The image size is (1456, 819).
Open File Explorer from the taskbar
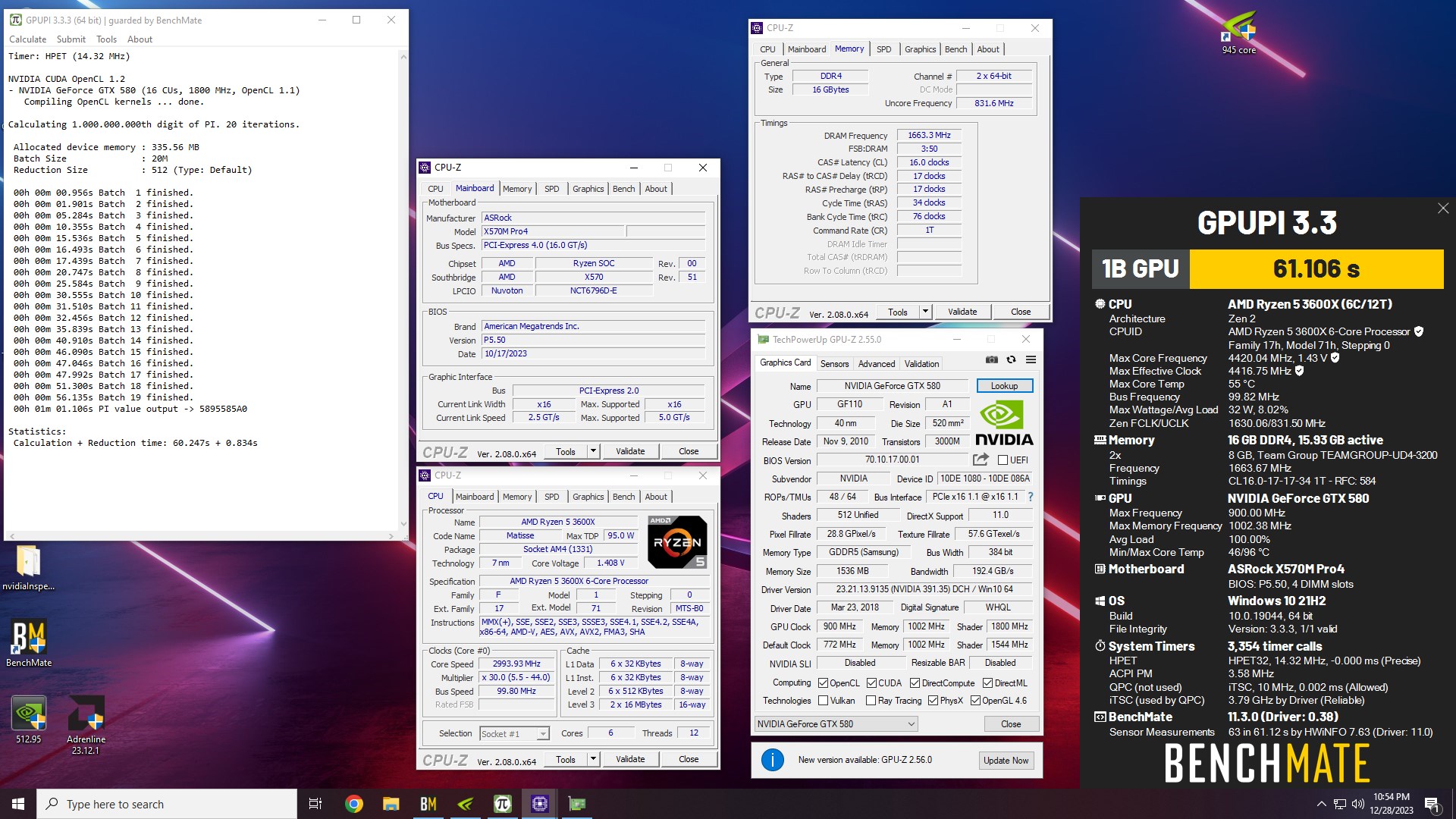tap(391, 804)
